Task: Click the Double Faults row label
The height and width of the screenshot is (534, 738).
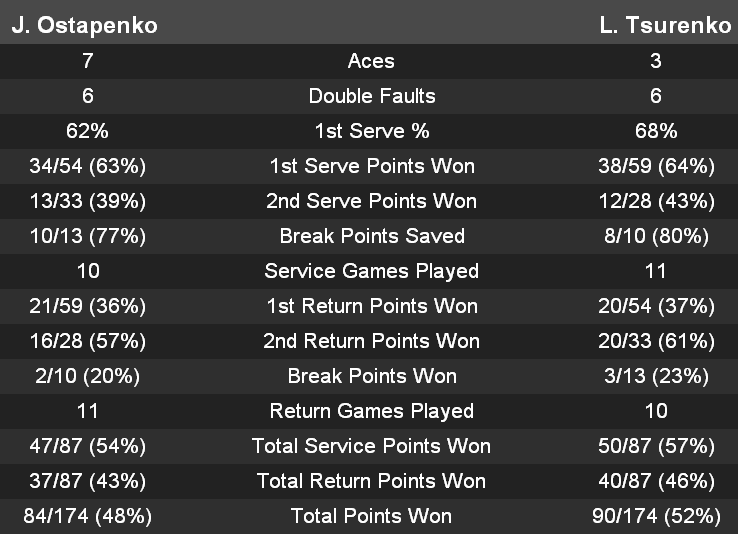Action: [x=371, y=96]
